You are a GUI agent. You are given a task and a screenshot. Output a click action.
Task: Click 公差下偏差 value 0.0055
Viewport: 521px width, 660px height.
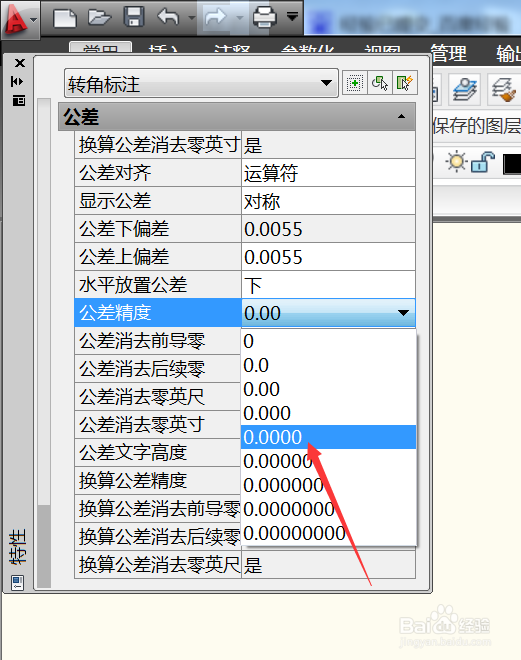click(x=328, y=229)
